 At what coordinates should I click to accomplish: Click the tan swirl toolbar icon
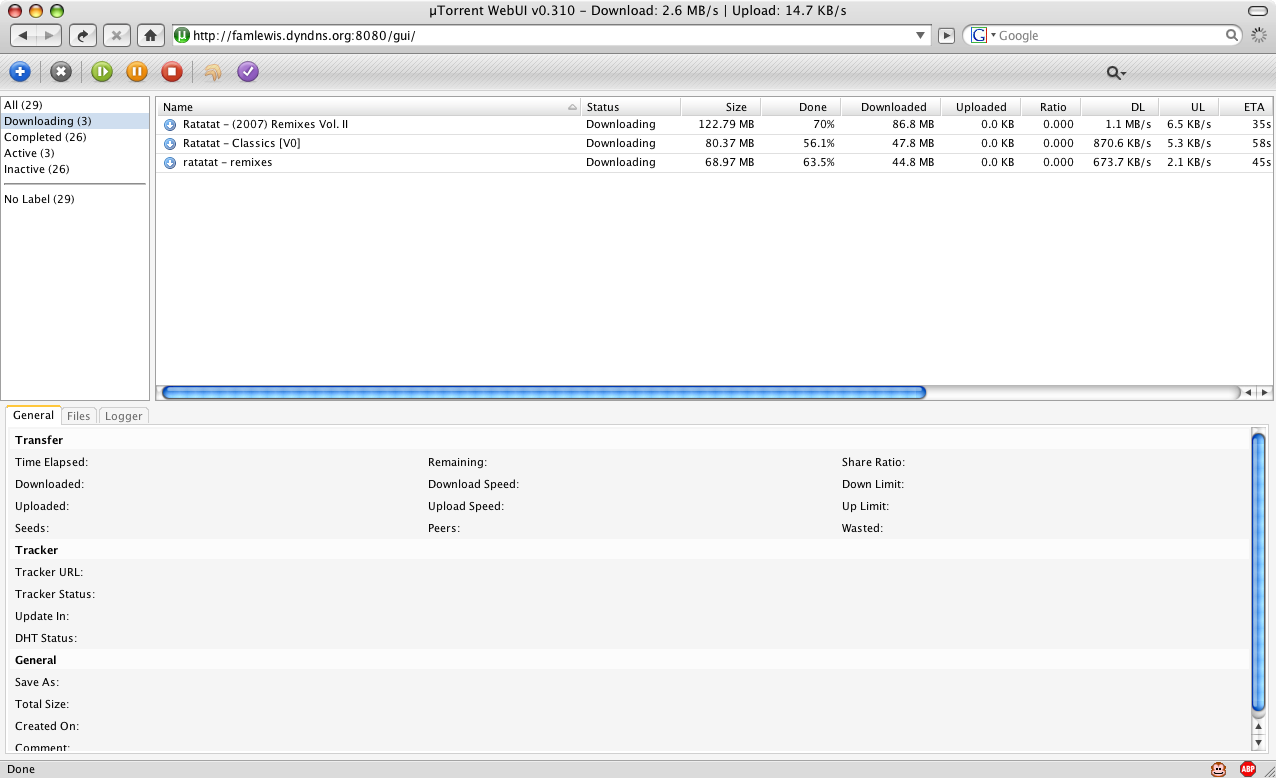coord(212,72)
